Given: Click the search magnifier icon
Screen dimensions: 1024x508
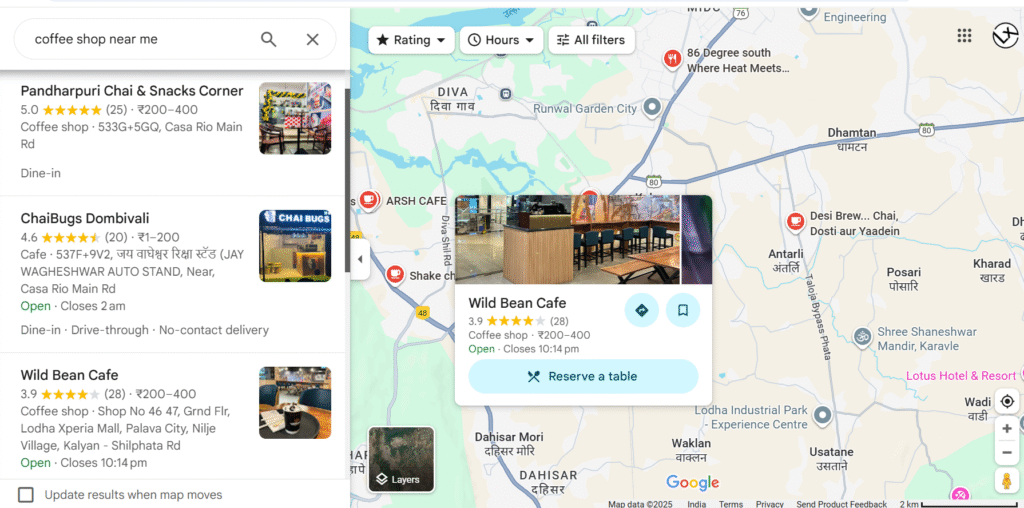Looking at the screenshot, I should coord(268,39).
